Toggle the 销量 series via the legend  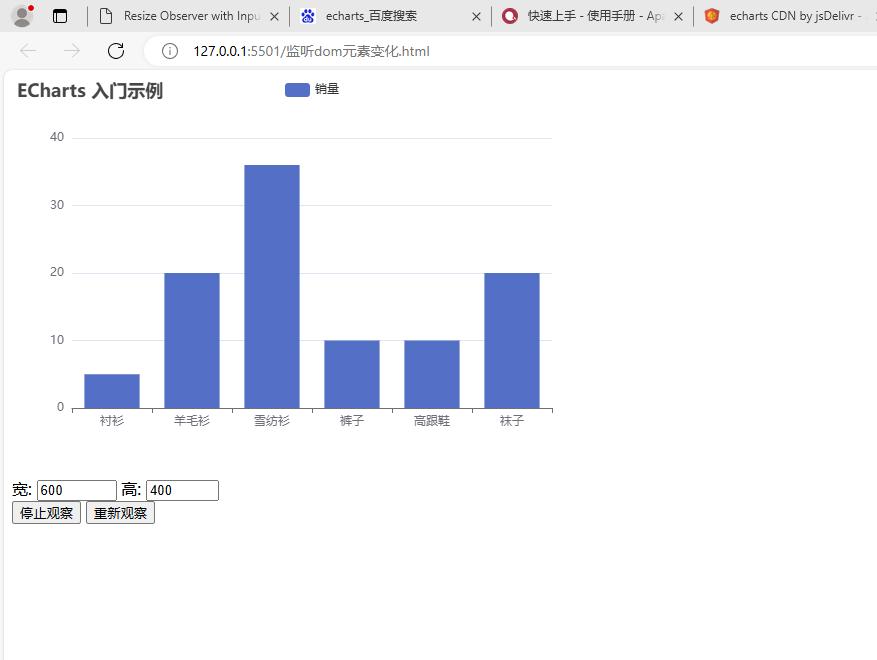coord(312,89)
